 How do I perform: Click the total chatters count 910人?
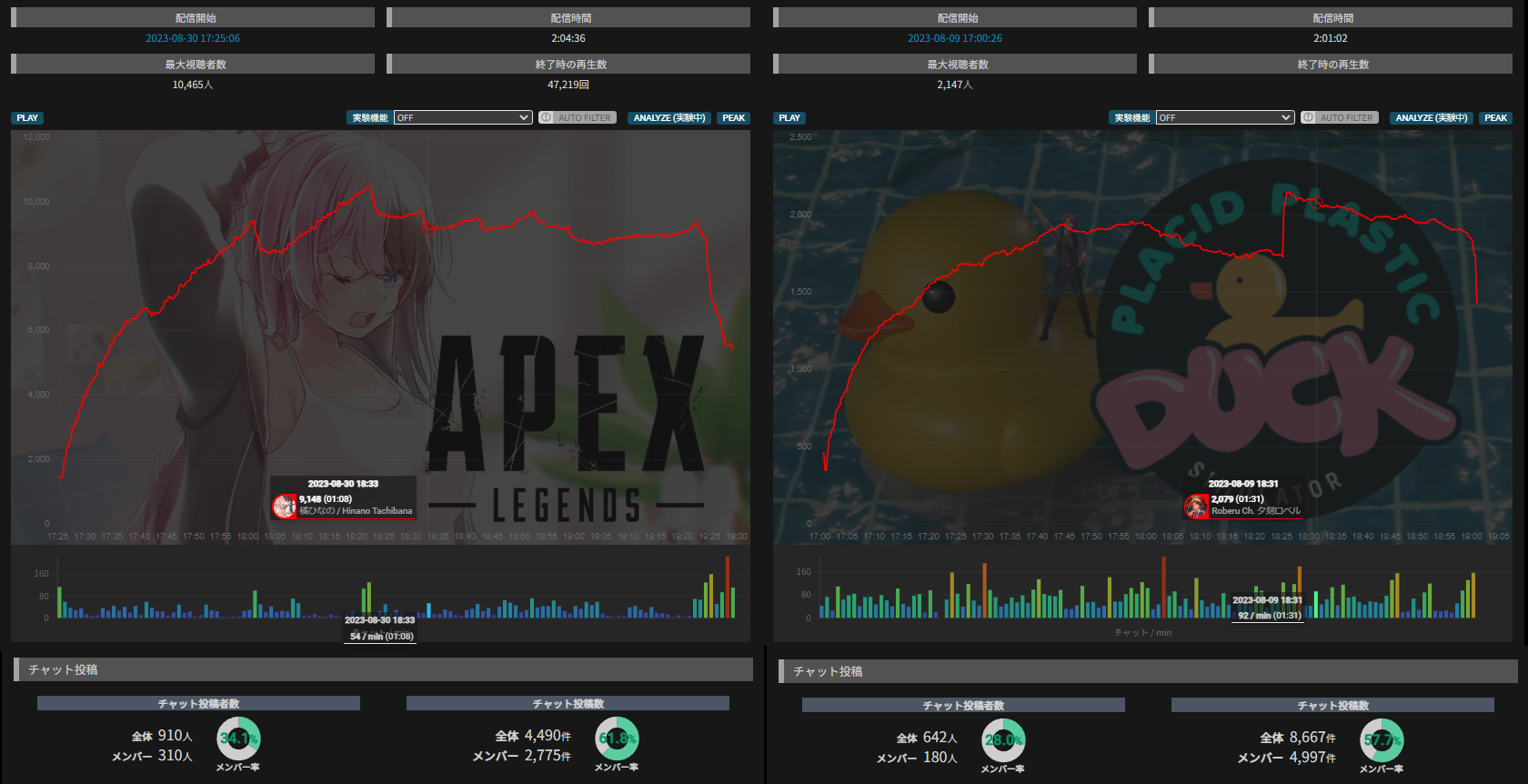[x=176, y=736]
